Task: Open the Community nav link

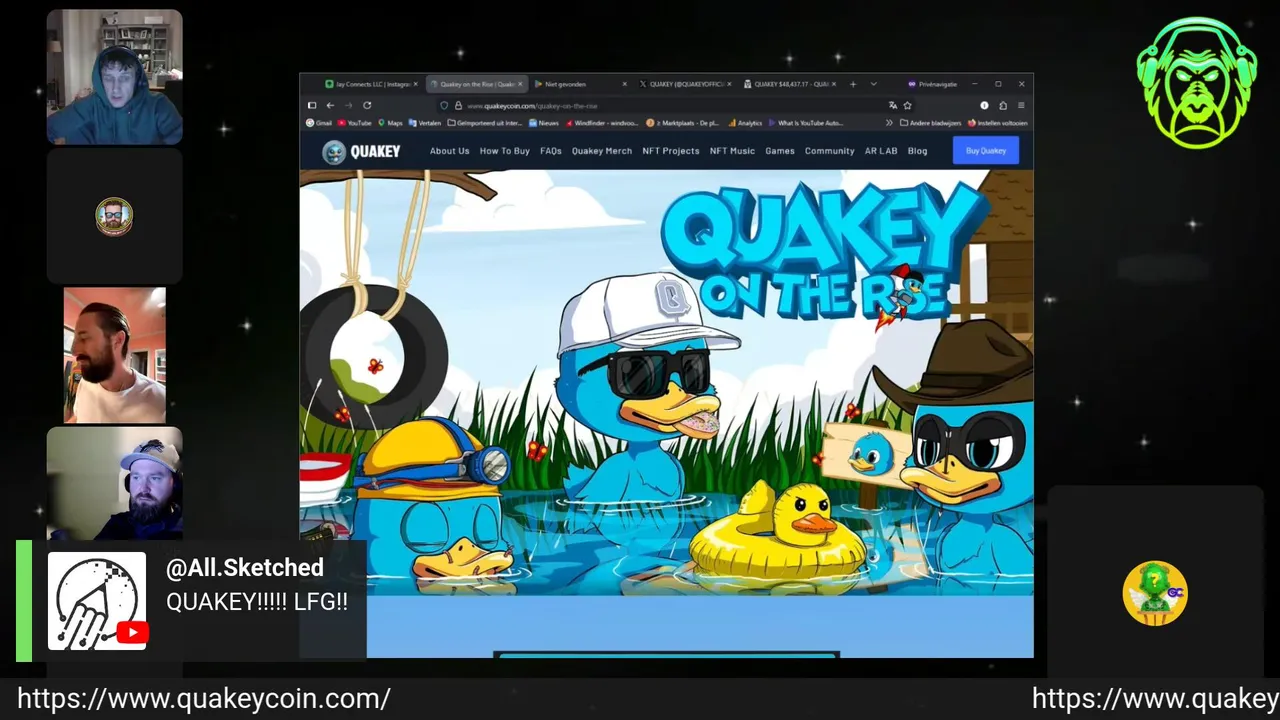Action: click(x=829, y=151)
